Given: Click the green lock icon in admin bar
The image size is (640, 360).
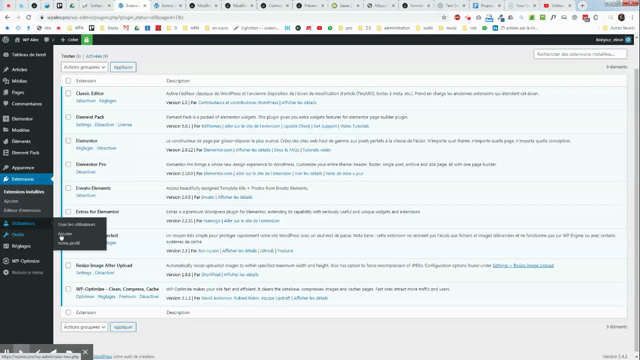Looking at the screenshot, I should click(87, 40).
